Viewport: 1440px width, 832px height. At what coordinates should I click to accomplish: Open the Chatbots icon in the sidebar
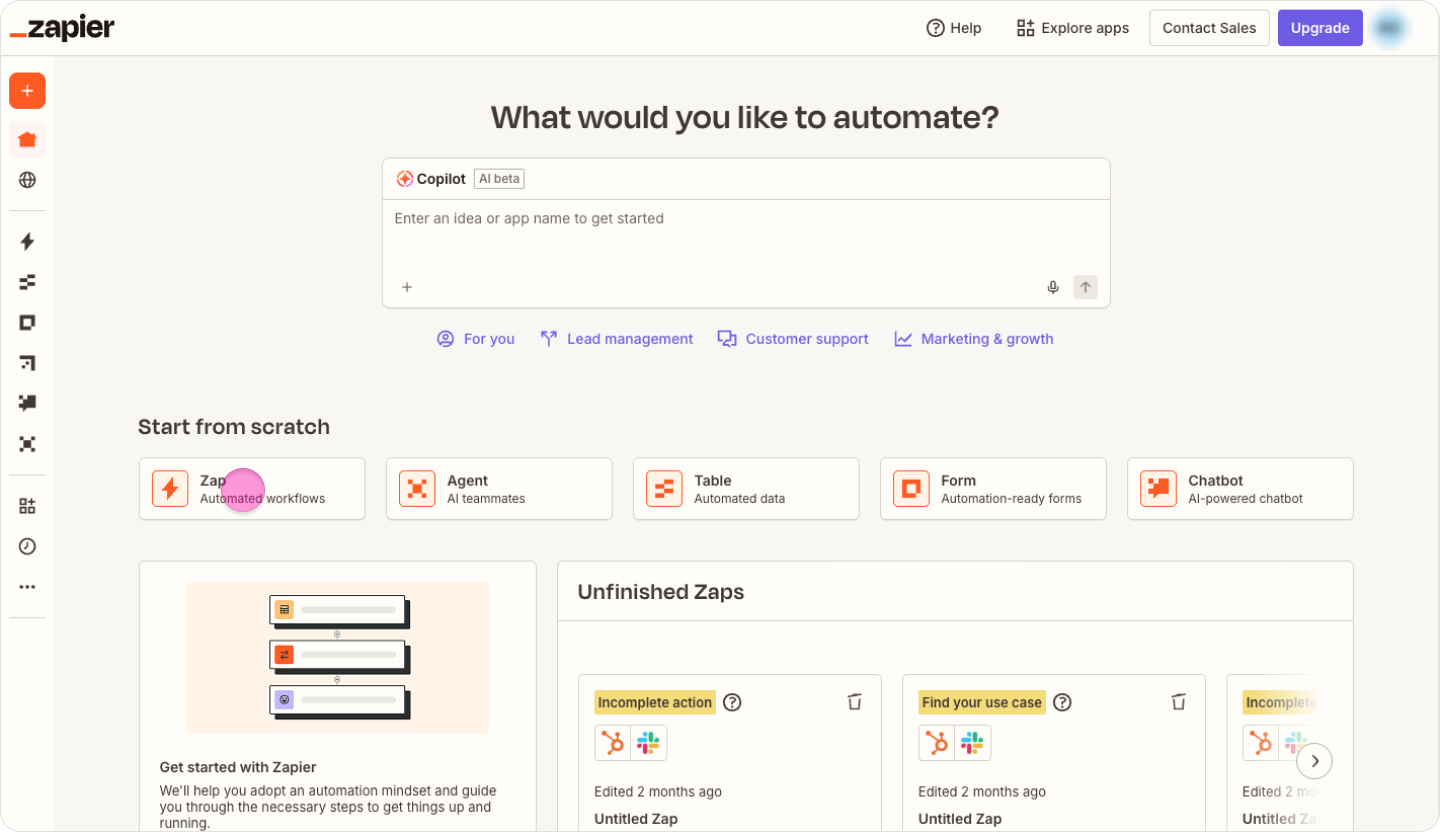pos(27,403)
